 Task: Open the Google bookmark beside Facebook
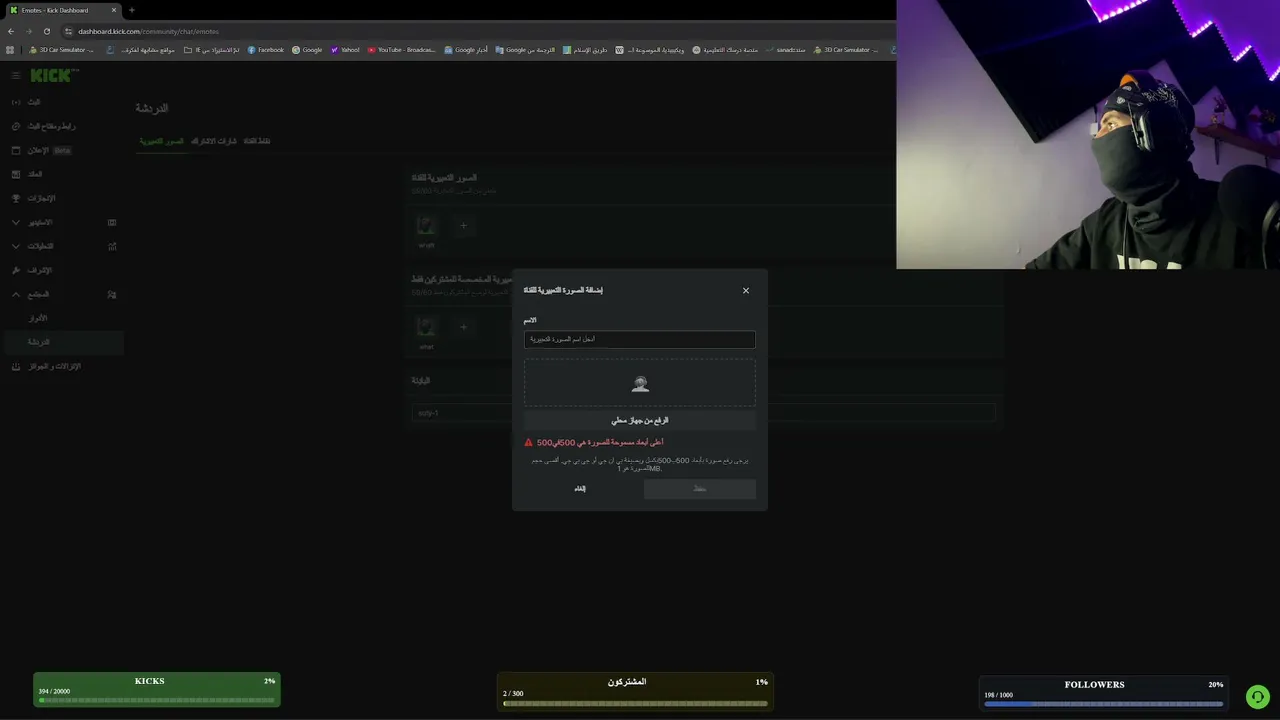point(307,50)
